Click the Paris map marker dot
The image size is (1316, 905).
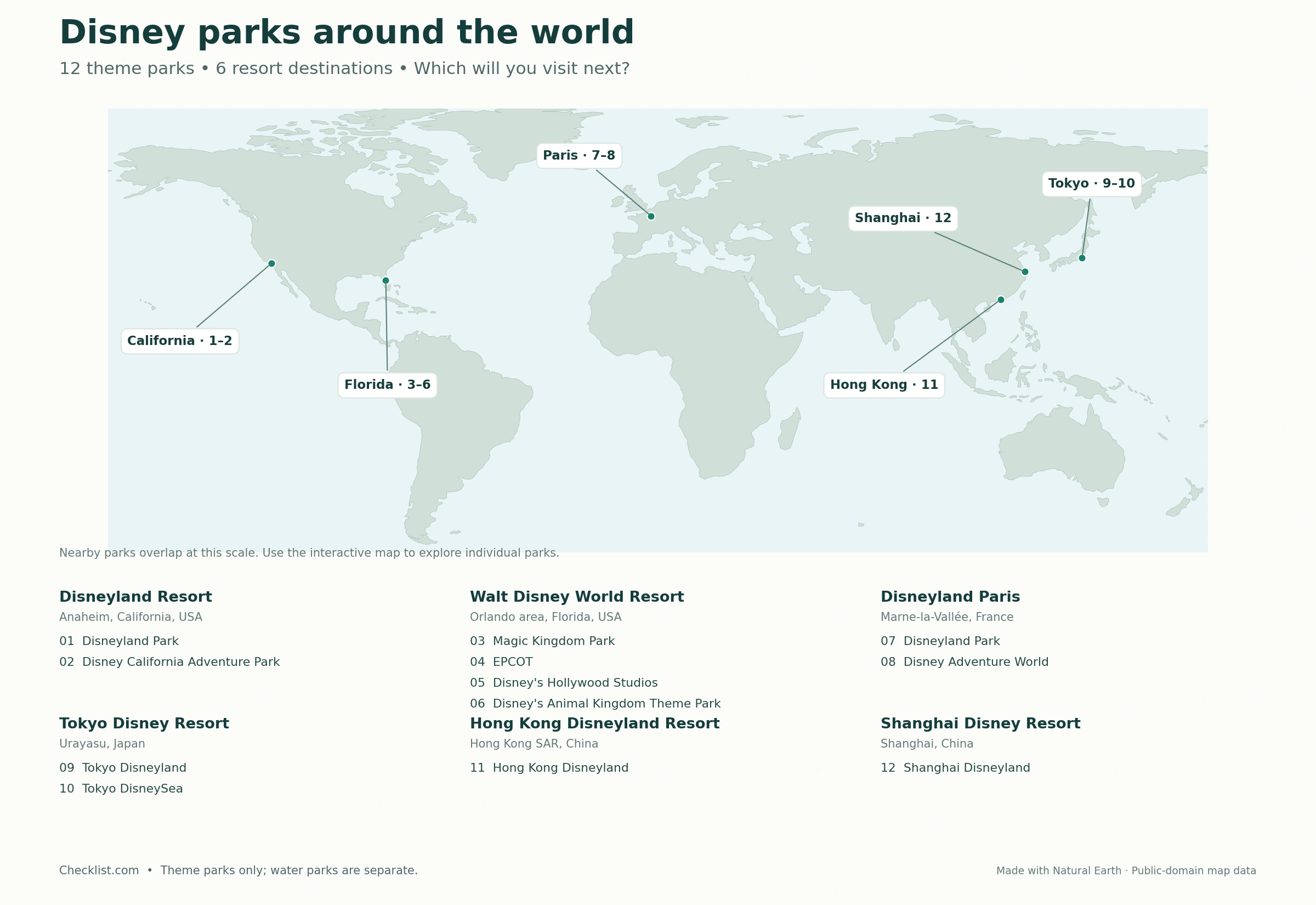click(651, 216)
